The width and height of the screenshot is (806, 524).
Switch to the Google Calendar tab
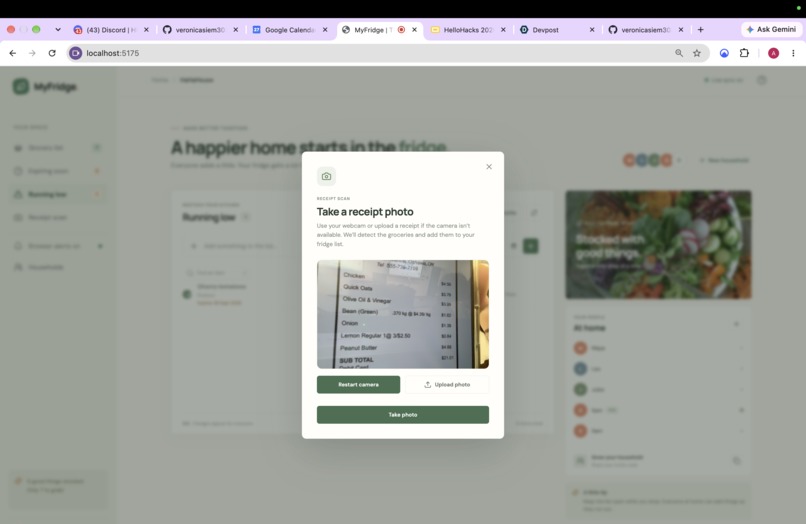pyautogui.click(x=289, y=30)
